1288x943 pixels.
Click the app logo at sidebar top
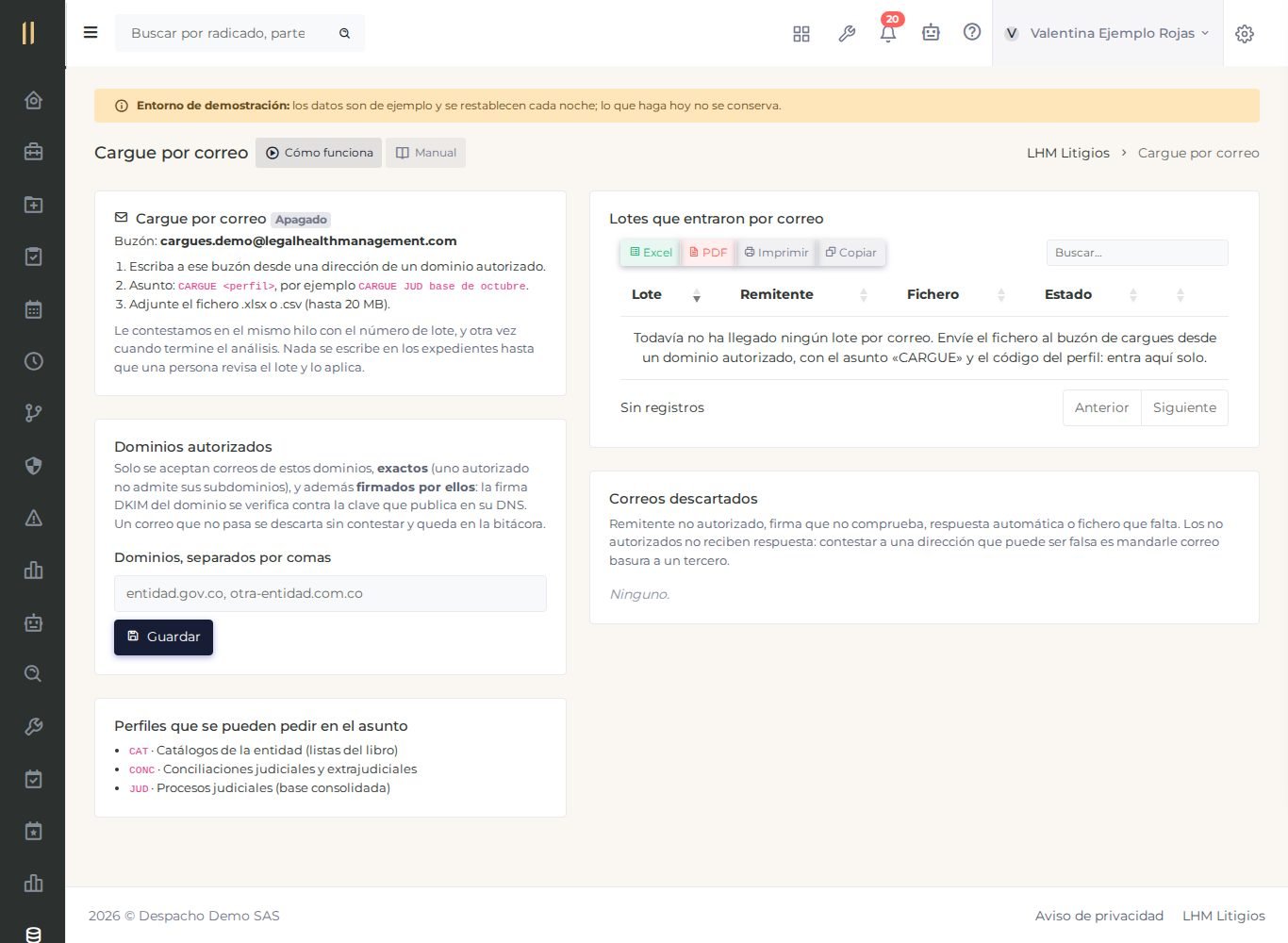point(28,33)
